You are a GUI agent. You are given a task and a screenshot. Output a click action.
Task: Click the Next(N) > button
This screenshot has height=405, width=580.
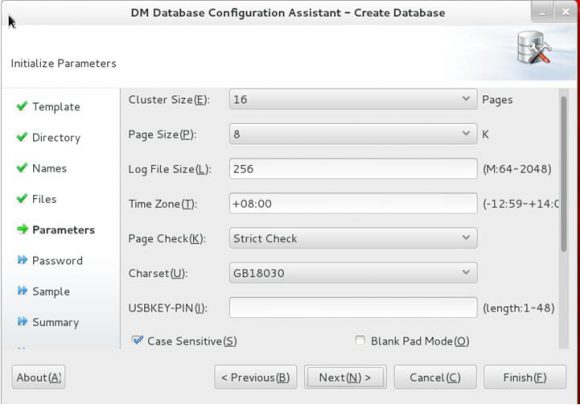[345, 377]
